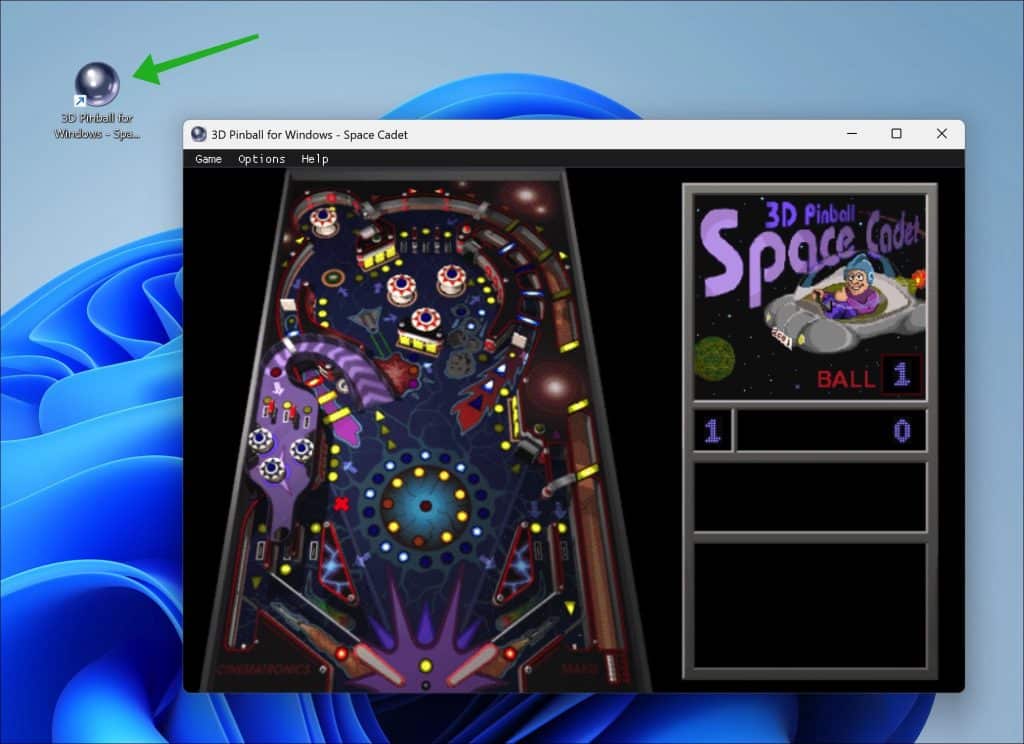Click the score value 0
Image resolution: width=1024 pixels, height=744 pixels.
pos(902,431)
